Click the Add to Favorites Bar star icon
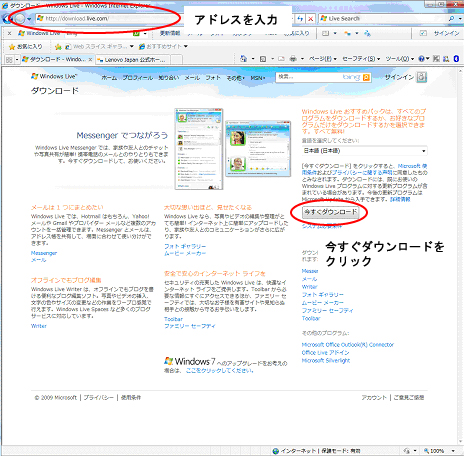The image size is (464, 456). pyautogui.click(x=58, y=47)
